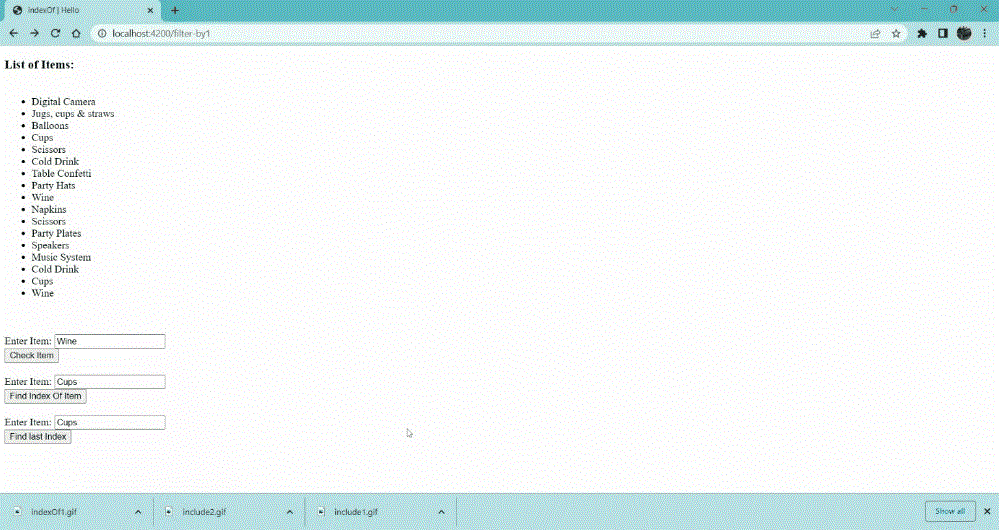Viewport: 999px width, 530px height.
Task: Click the indexOf1.gif file icon
Action: 18,512
